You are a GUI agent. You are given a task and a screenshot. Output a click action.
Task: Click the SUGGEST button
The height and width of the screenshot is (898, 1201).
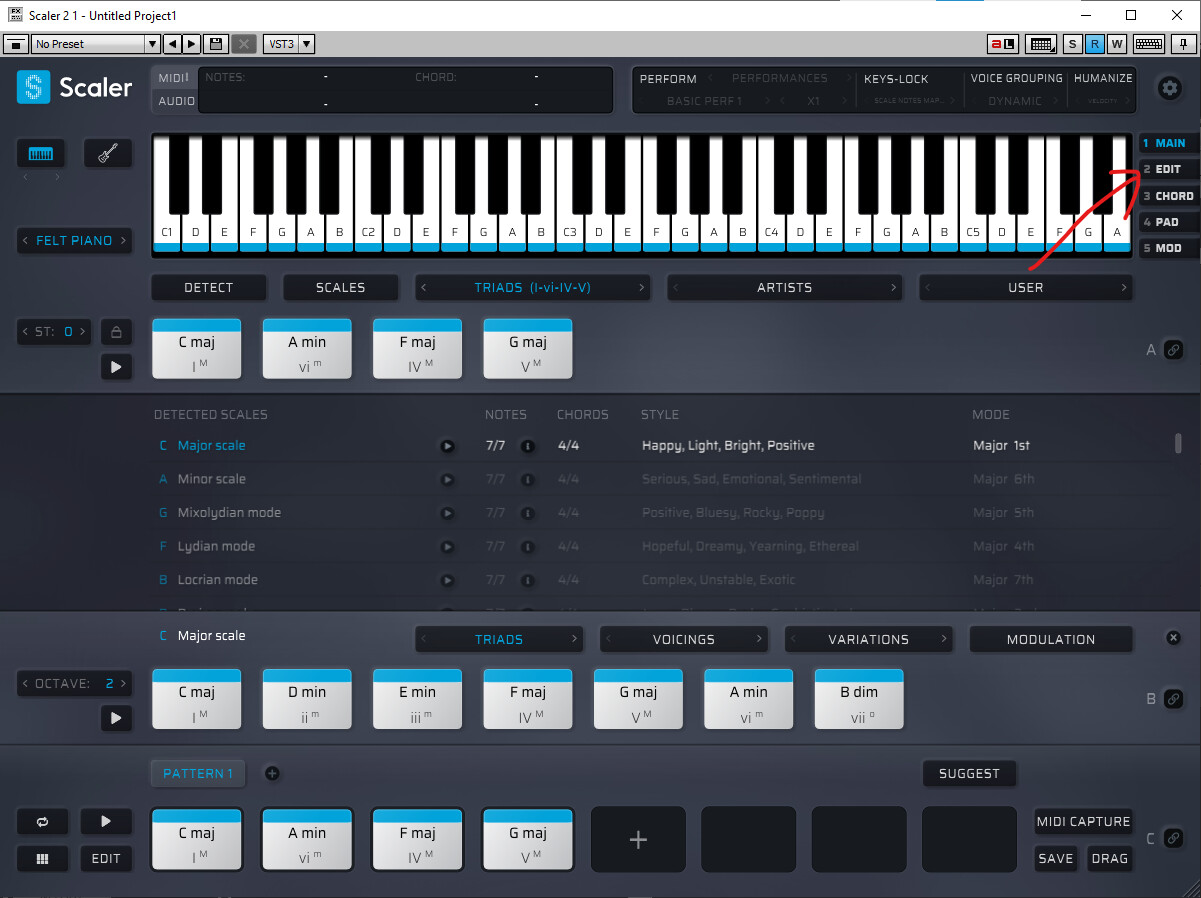[x=968, y=773]
